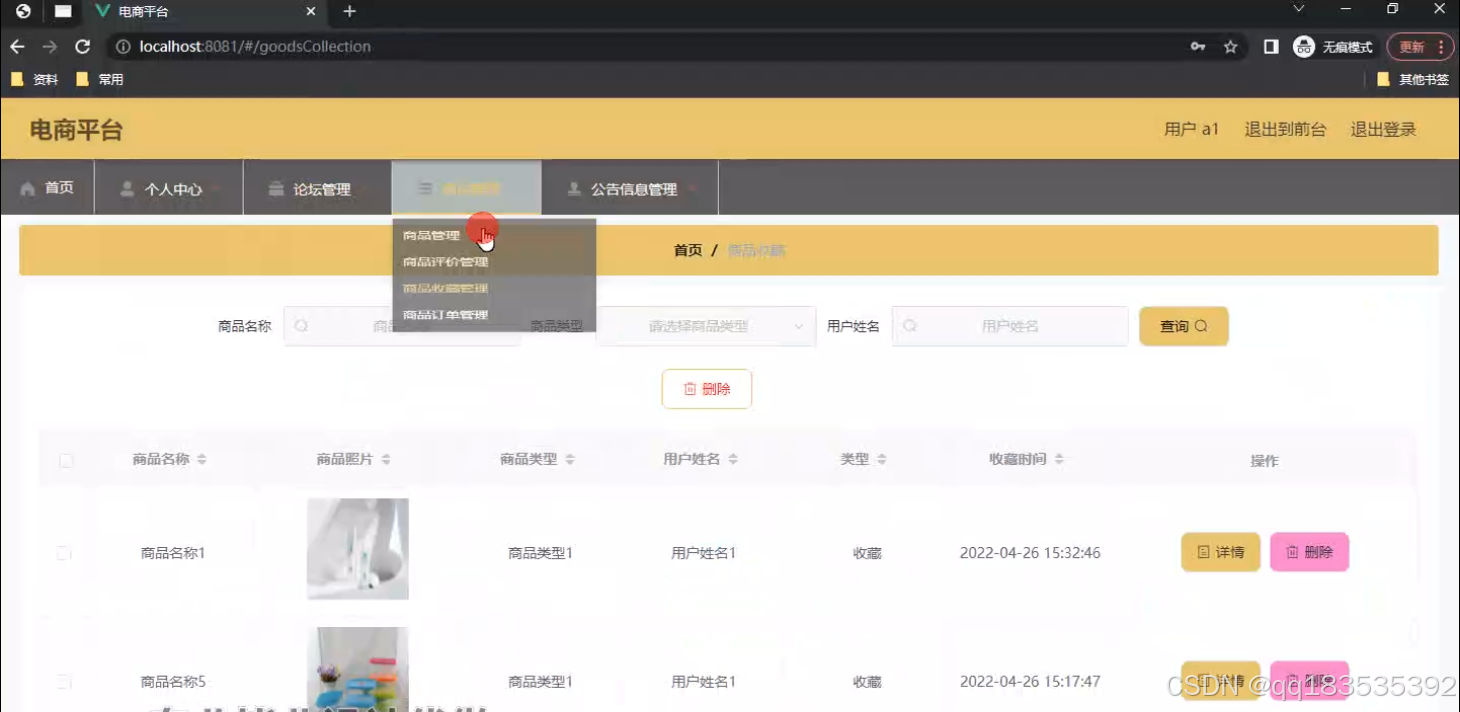Check the checkbox for 商品名称1 row
Viewport: 1460px width, 712px height.
[x=65, y=552]
